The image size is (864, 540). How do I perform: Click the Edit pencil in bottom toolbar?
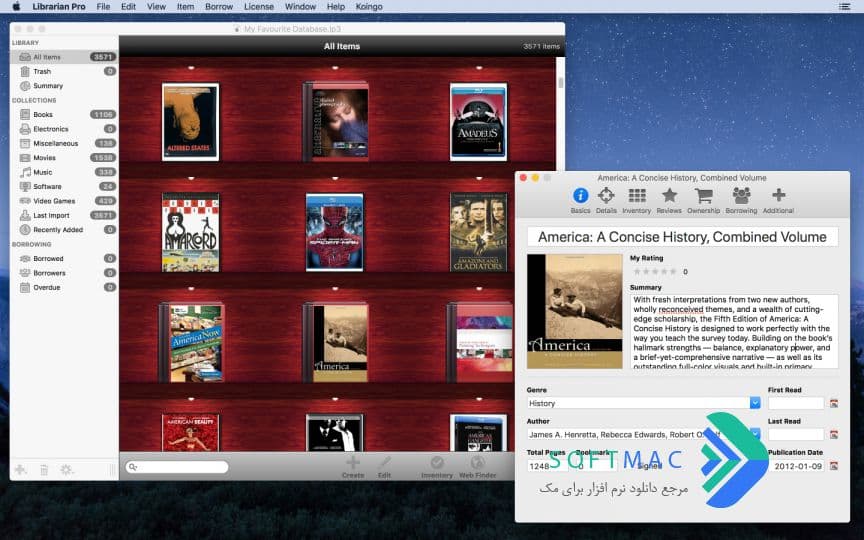pos(384,467)
